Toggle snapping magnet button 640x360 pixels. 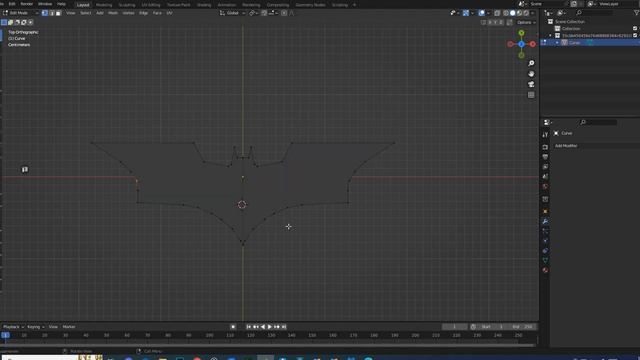pos(264,13)
